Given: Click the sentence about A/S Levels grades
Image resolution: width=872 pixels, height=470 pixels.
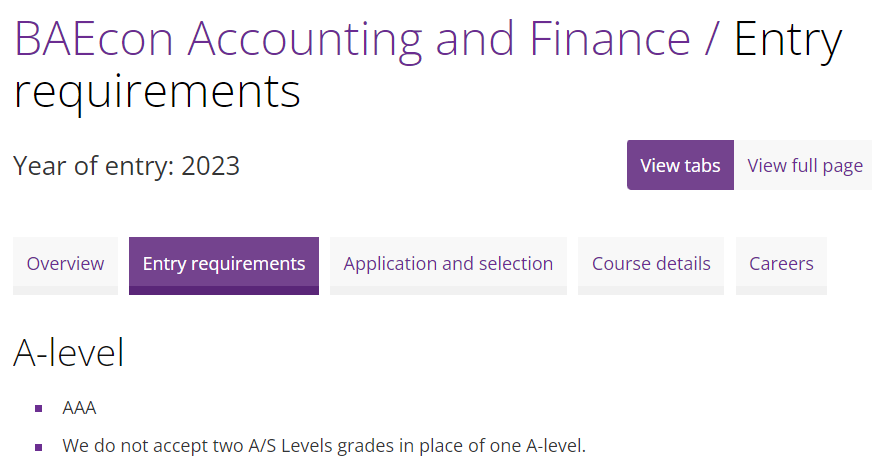Looking at the screenshot, I should click(x=323, y=445).
